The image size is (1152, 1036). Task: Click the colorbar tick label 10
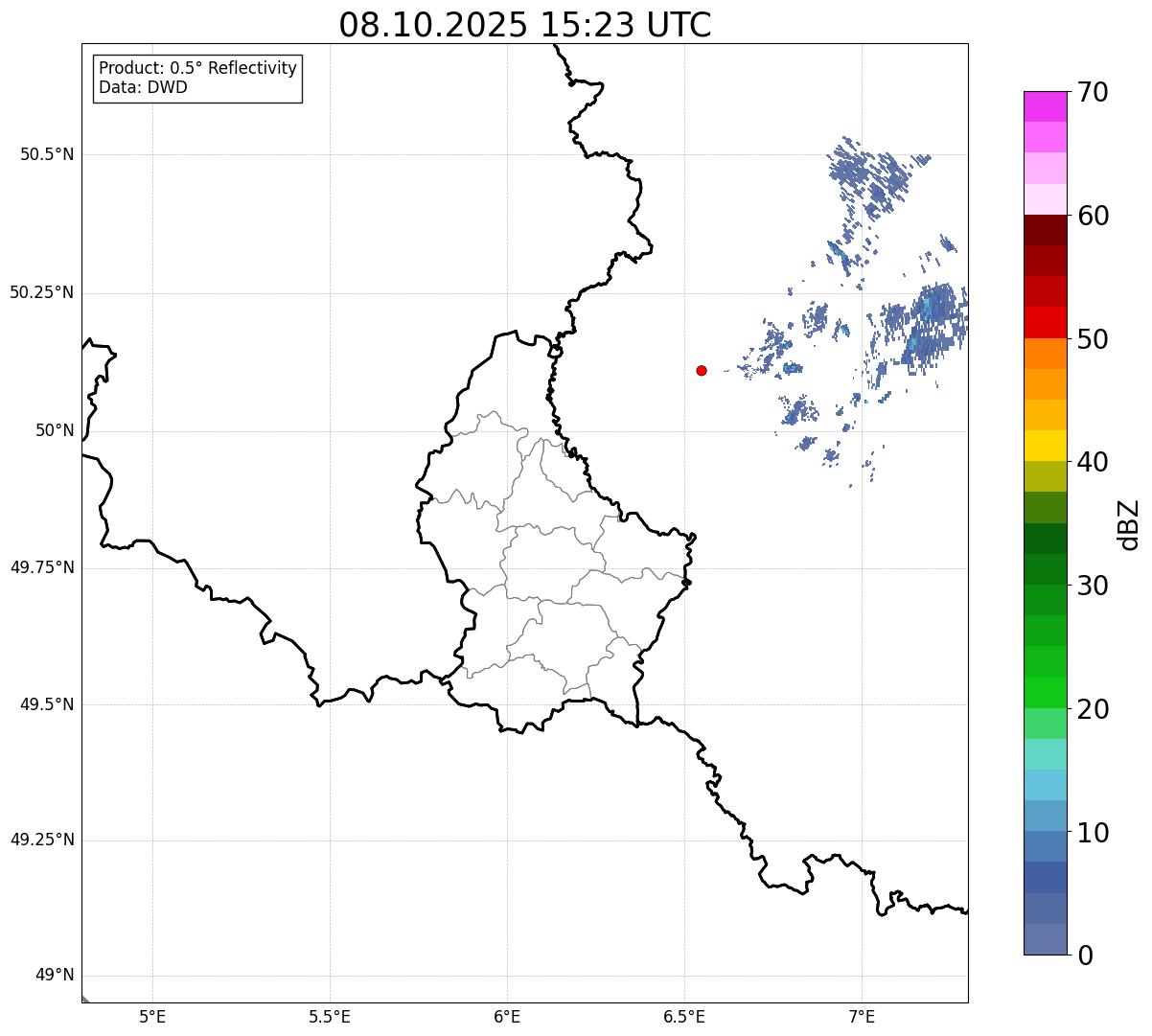click(x=1093, y=832)
